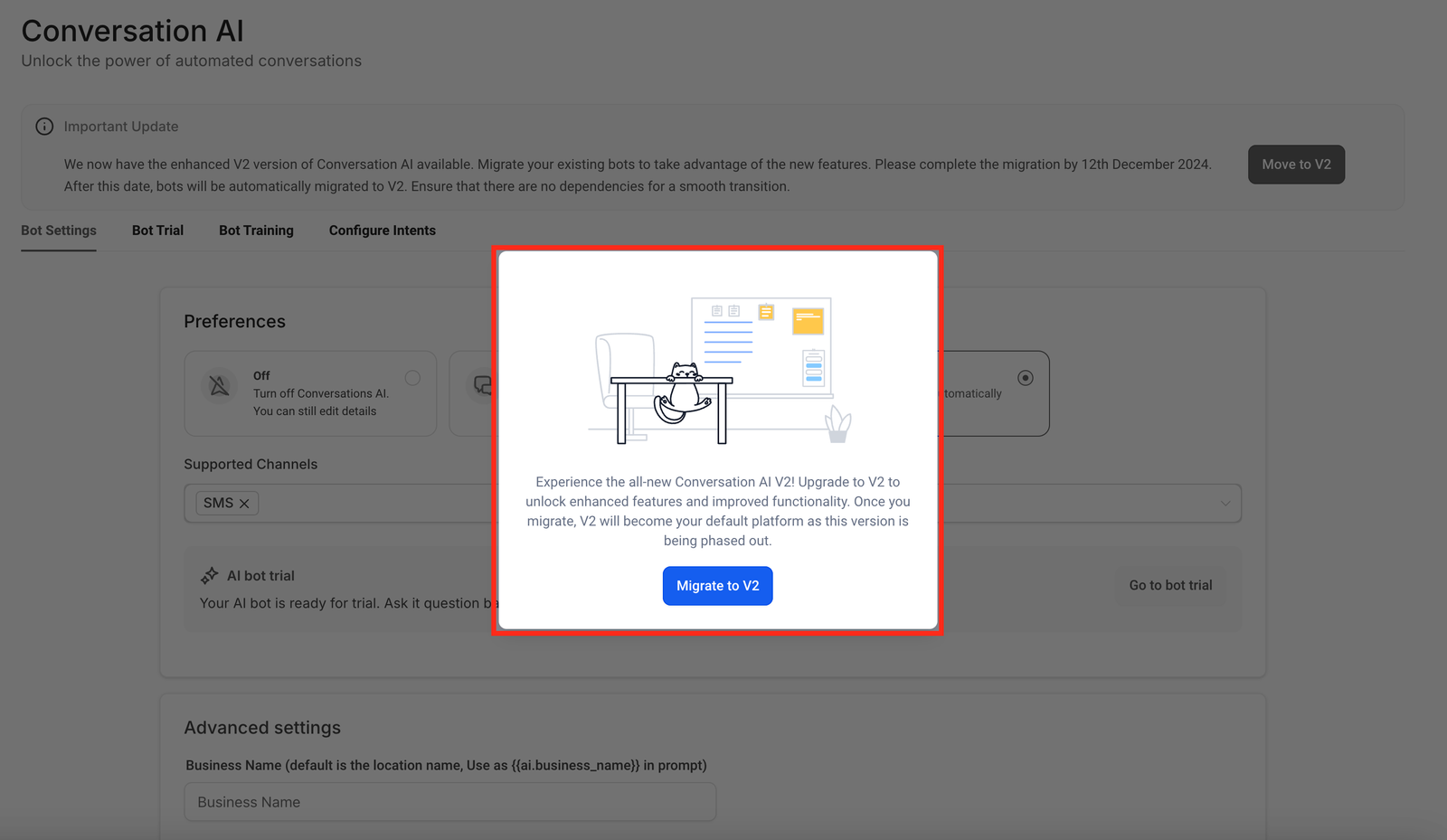Switch to the Bot Settings tab

[59, 231]
